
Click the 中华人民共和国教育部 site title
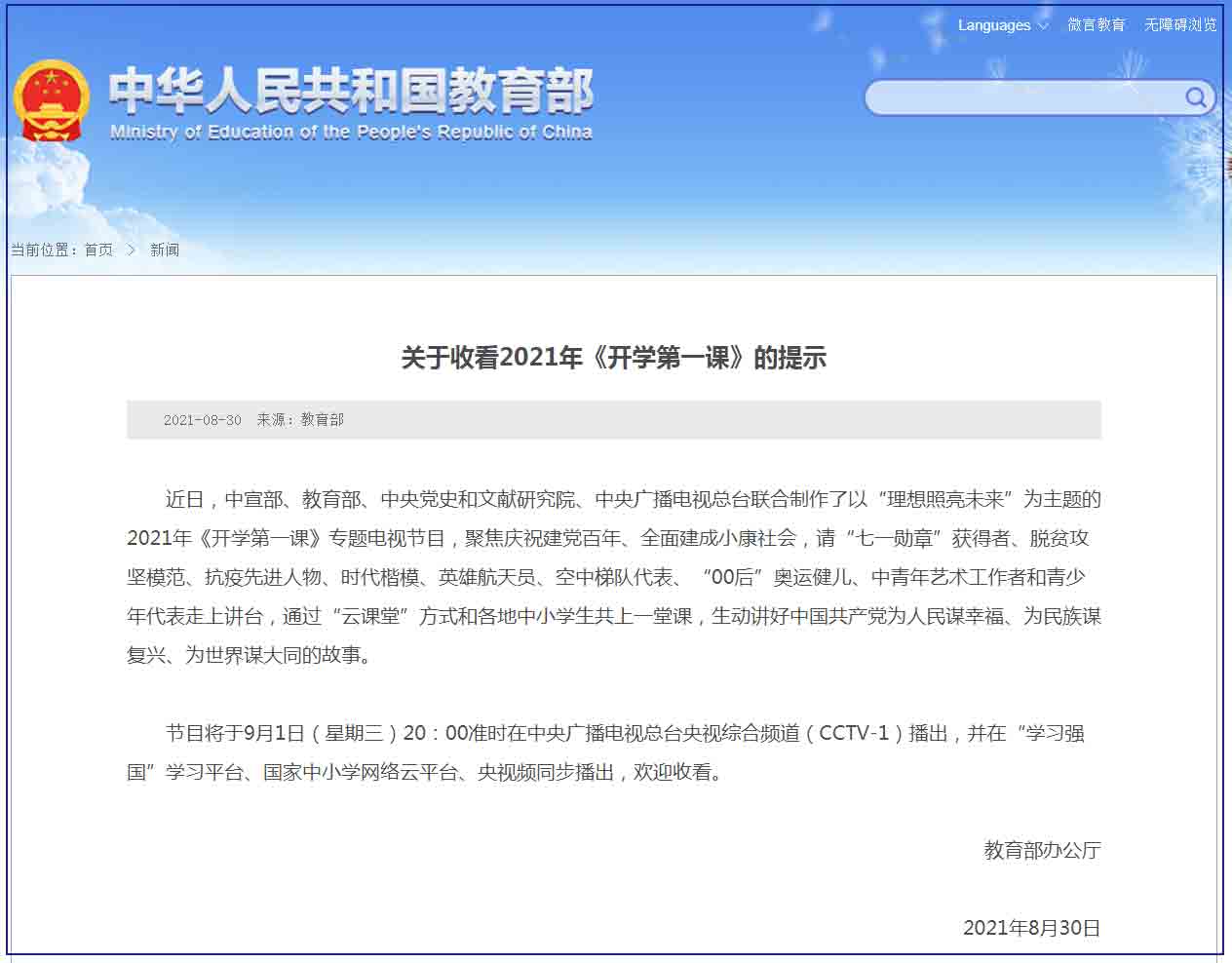click(x=351, y=91)
